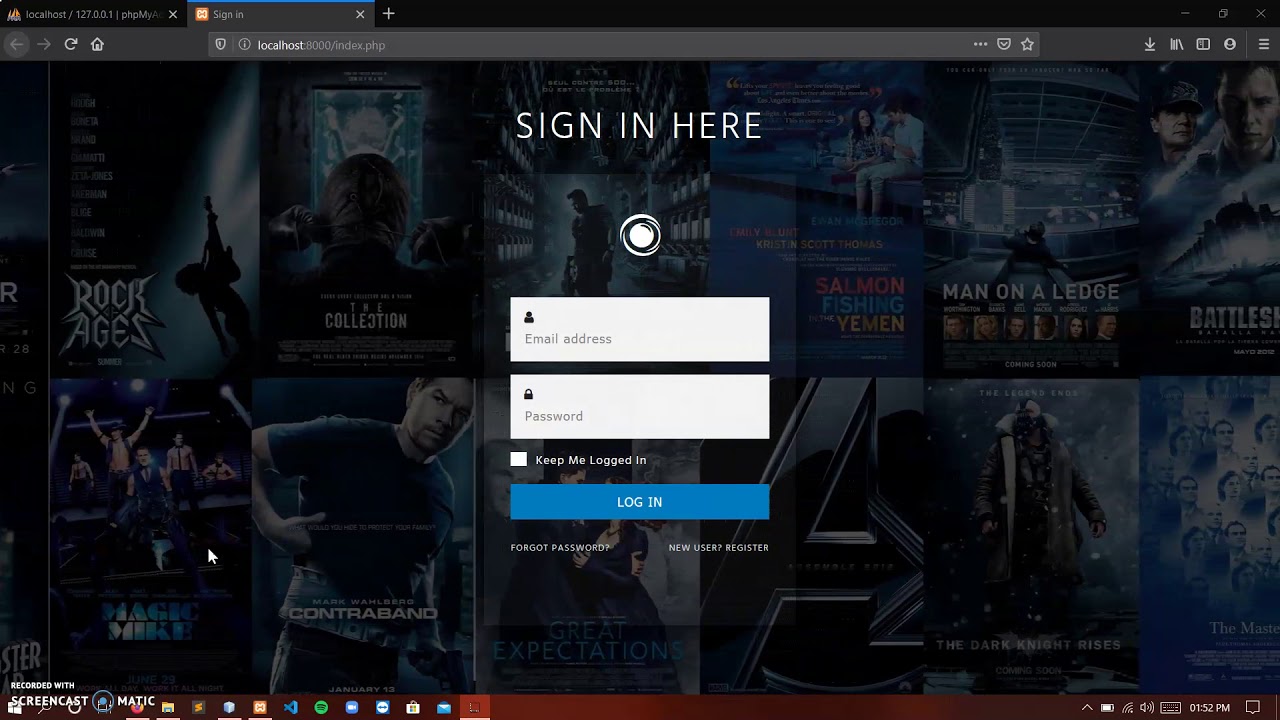
Task: Open the blue cube app in taskbar
Action: (x=229, y=708)
